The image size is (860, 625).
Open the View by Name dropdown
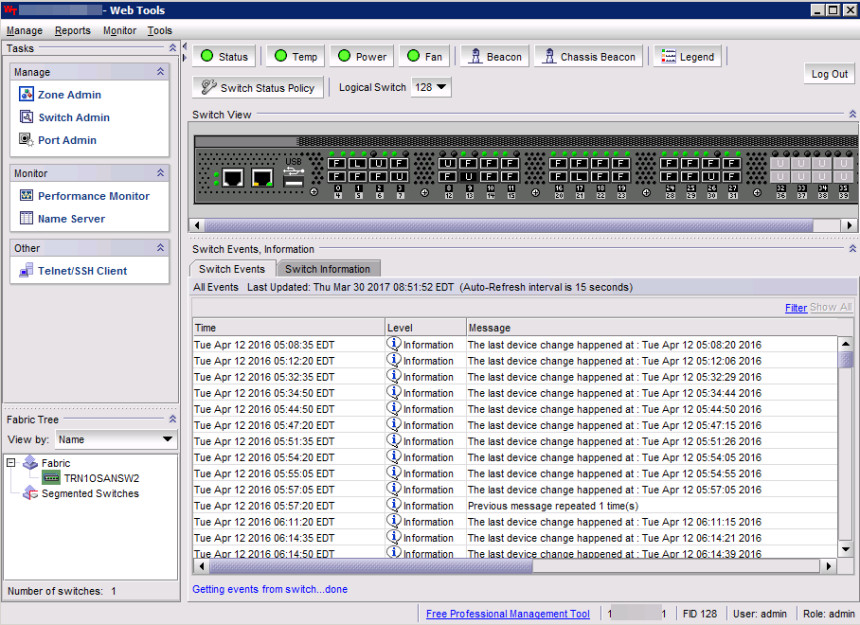pyautogui.click(x=116, y=440)
